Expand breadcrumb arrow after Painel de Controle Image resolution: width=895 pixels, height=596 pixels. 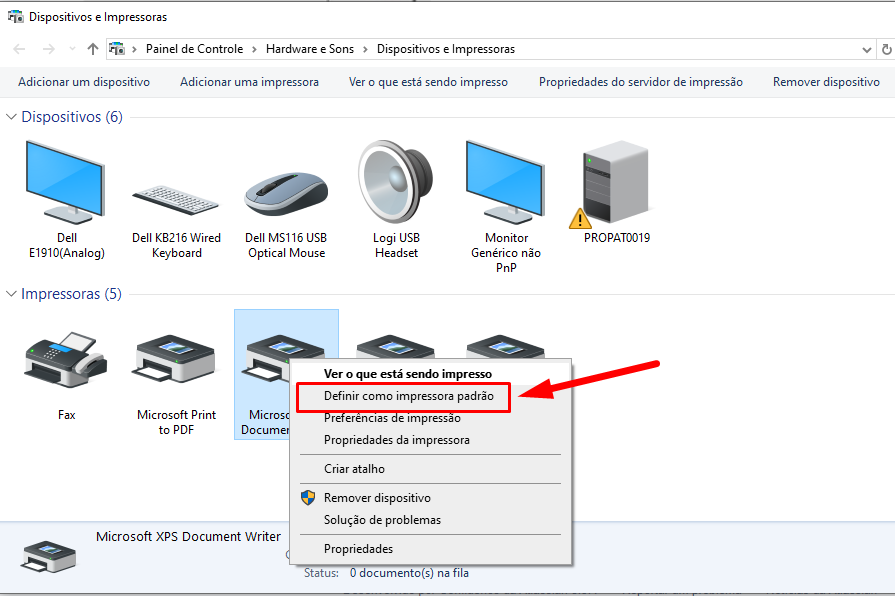tap(255, 49)
